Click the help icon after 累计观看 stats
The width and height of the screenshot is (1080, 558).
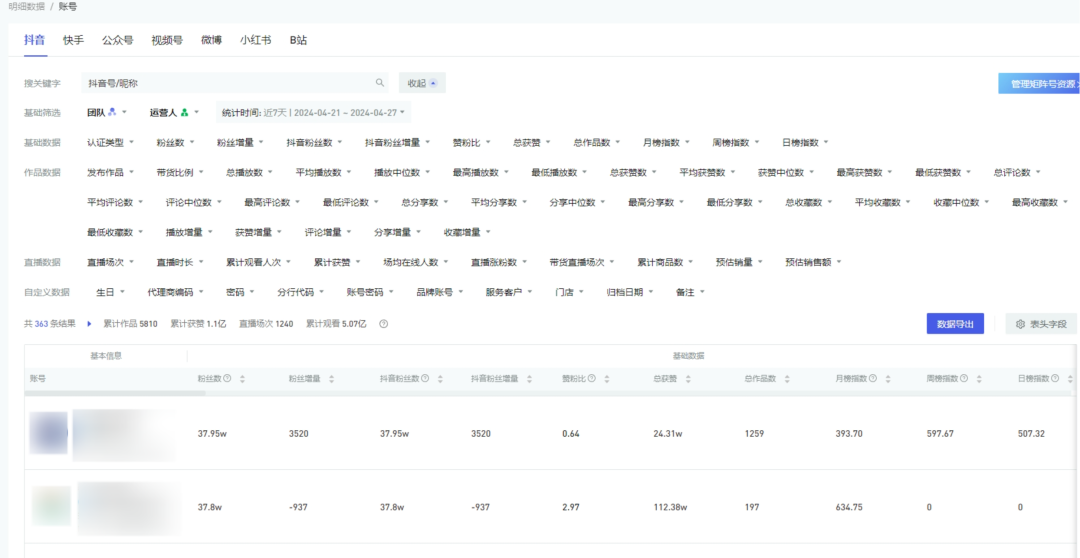tap(384, 324)
